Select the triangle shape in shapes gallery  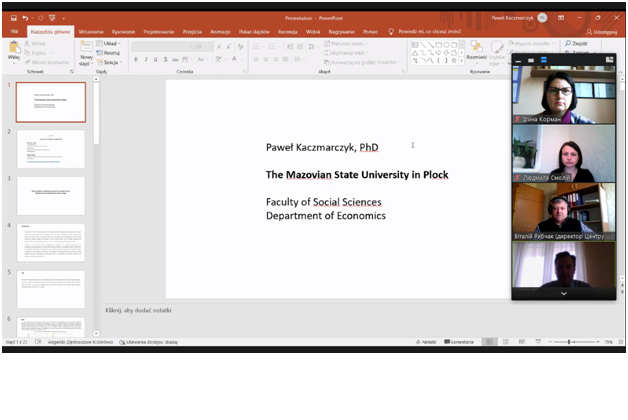(x=415, y=52)
